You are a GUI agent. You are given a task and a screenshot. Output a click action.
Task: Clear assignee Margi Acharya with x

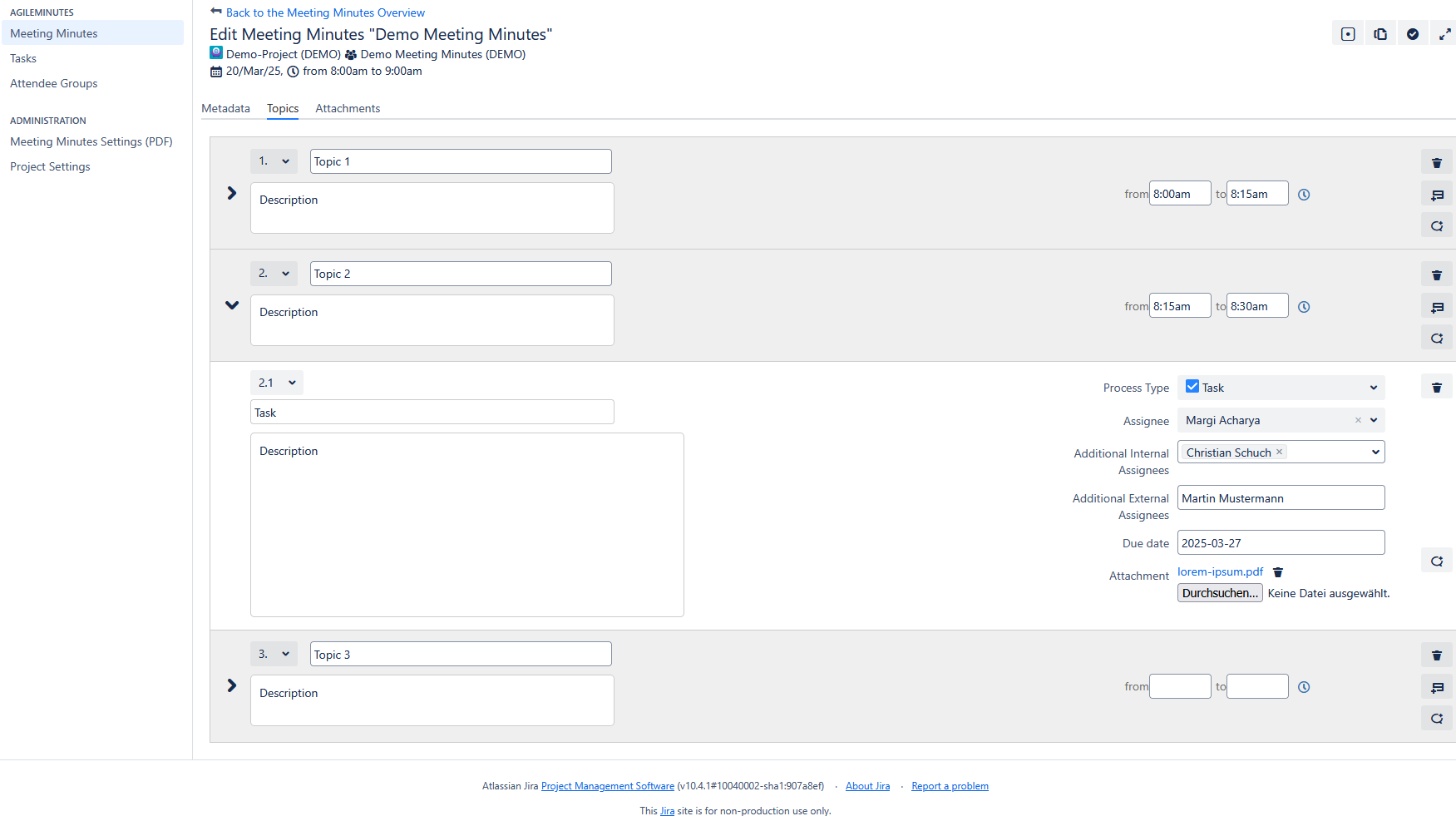coord(1358,420)
